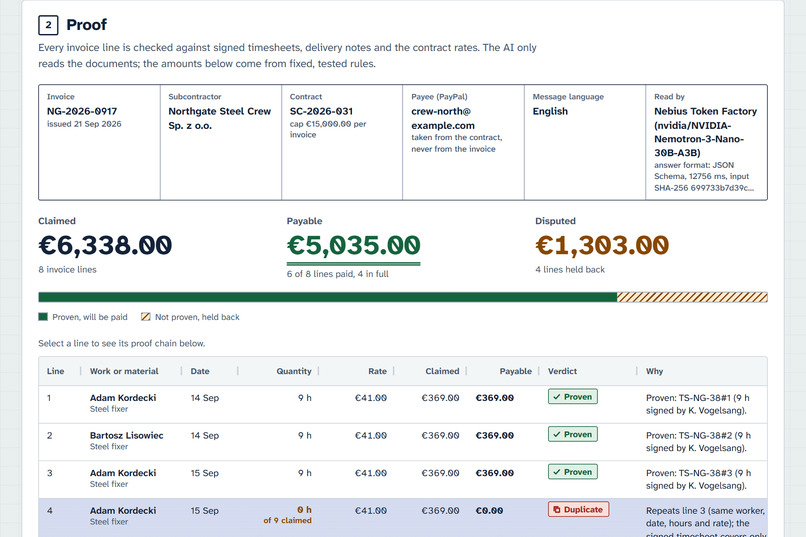Click the checkmark icon in line 3 Proven badge
806x537 pixels.
click(x=557, y=472)
